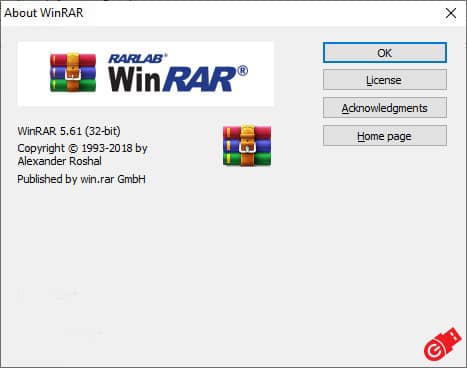Click the 'About WinRAR' title bar text

[44, 13]
